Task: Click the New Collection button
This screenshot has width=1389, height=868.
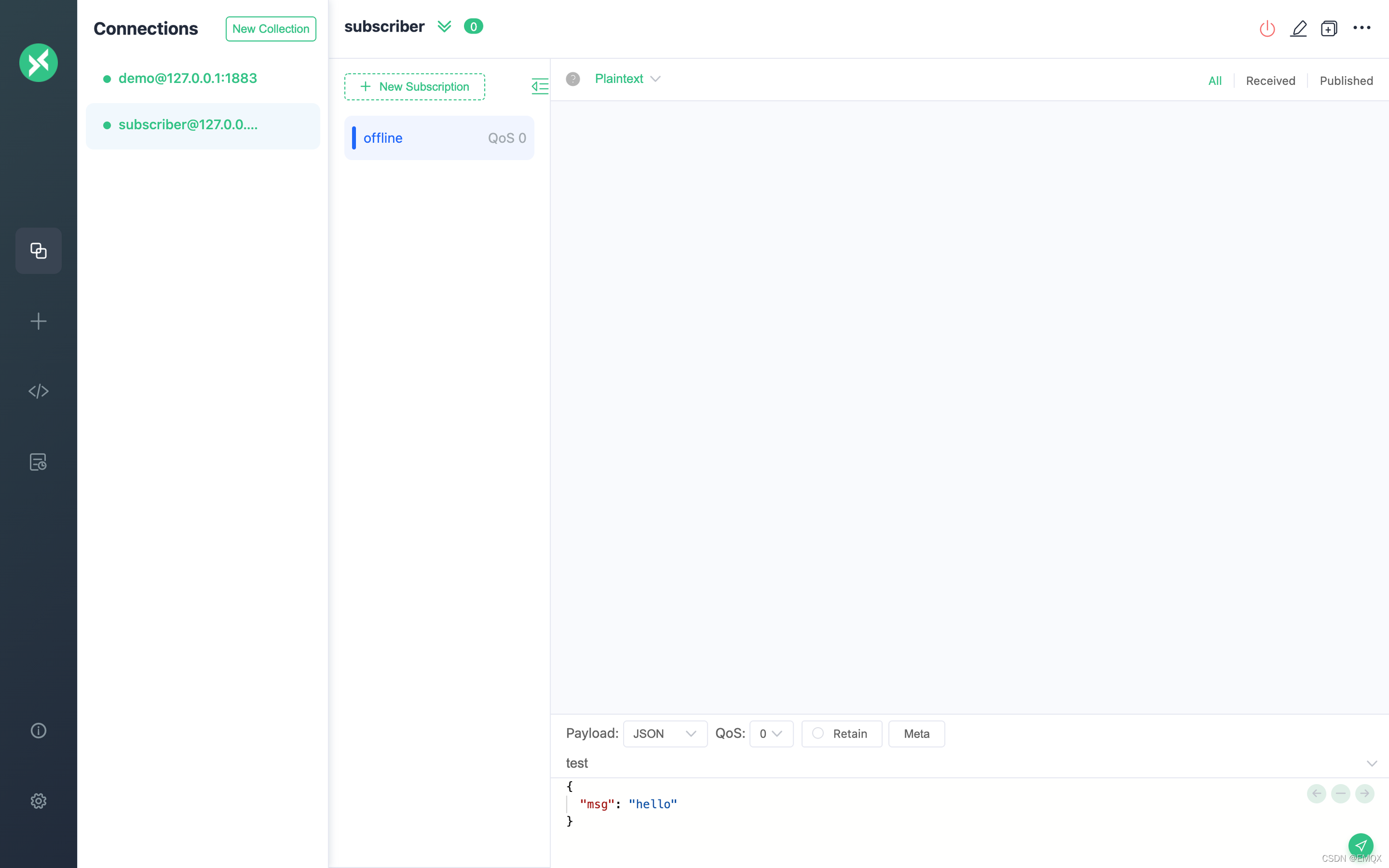Action: pyautogui.click(x=270, y=29)
